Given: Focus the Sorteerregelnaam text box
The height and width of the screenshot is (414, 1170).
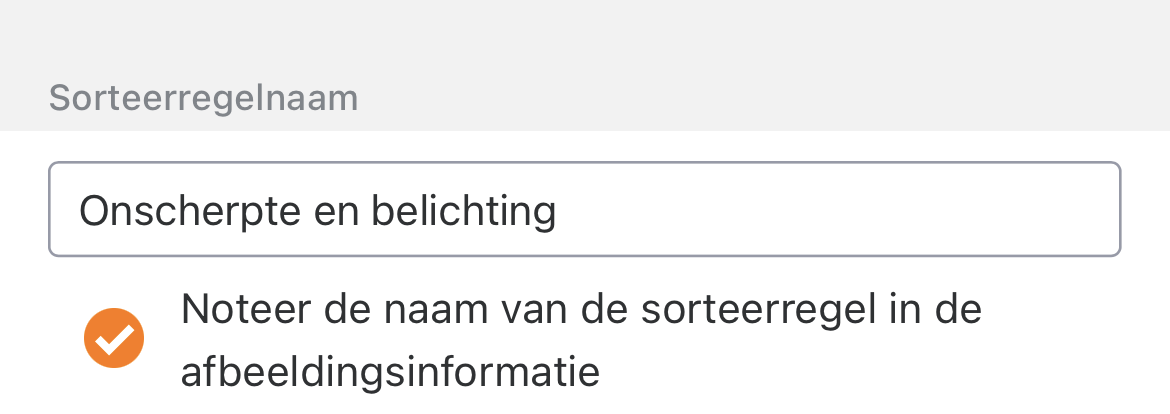Looking at the screenshot, I should pos(584,210).
